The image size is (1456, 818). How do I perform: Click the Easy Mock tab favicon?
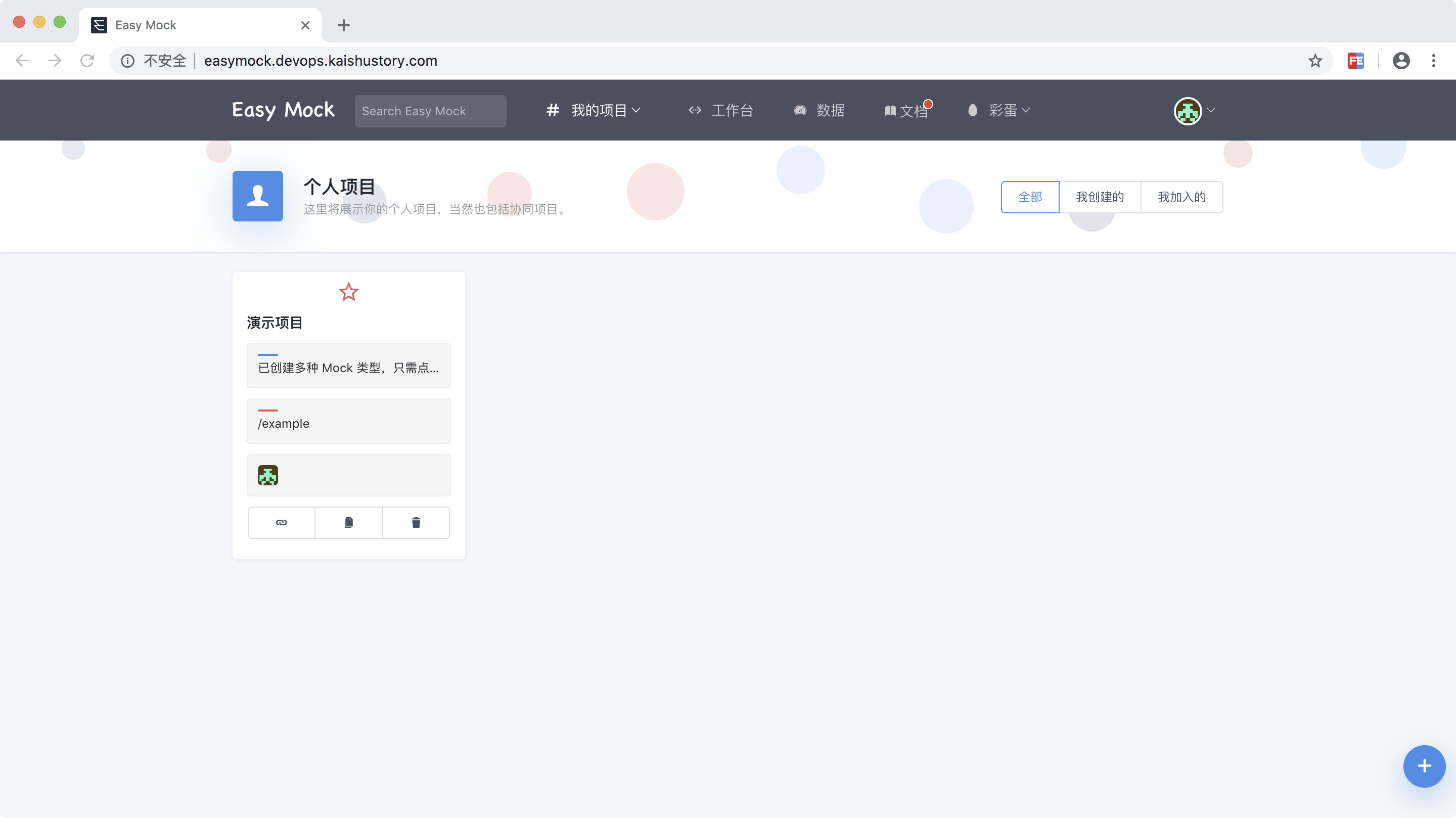point(99,25)
